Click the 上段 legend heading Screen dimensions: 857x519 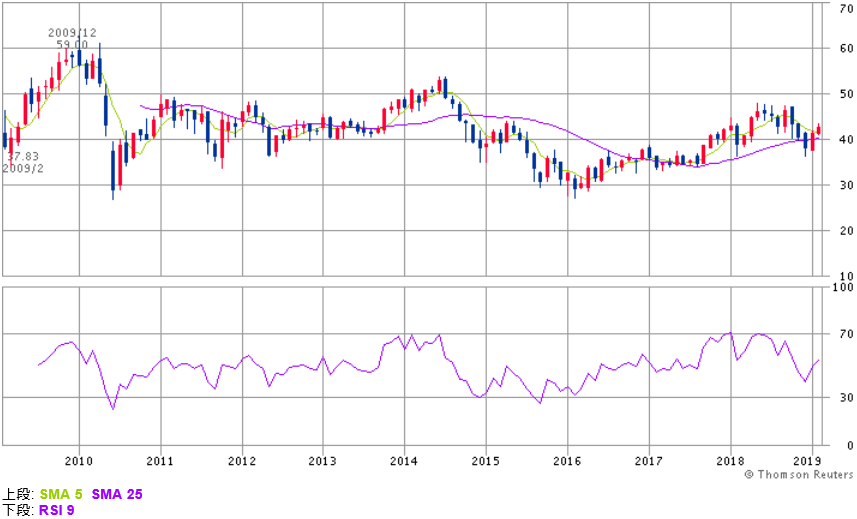(x=19, y=494)
